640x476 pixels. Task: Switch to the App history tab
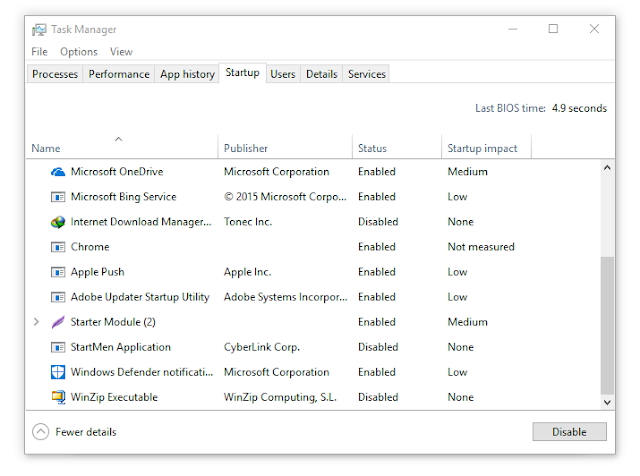point(187,74)
